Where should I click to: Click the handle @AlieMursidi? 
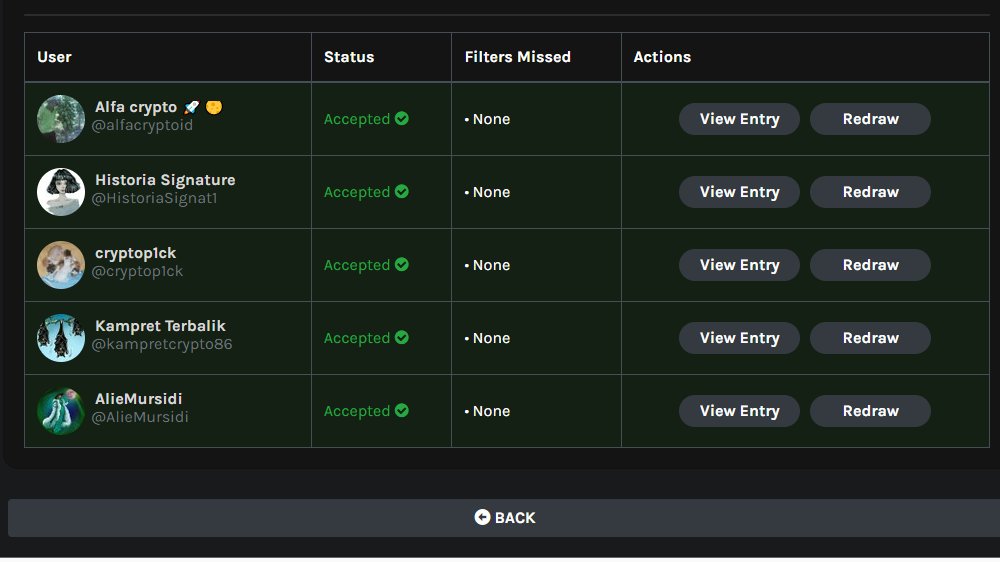click(140, 417)
